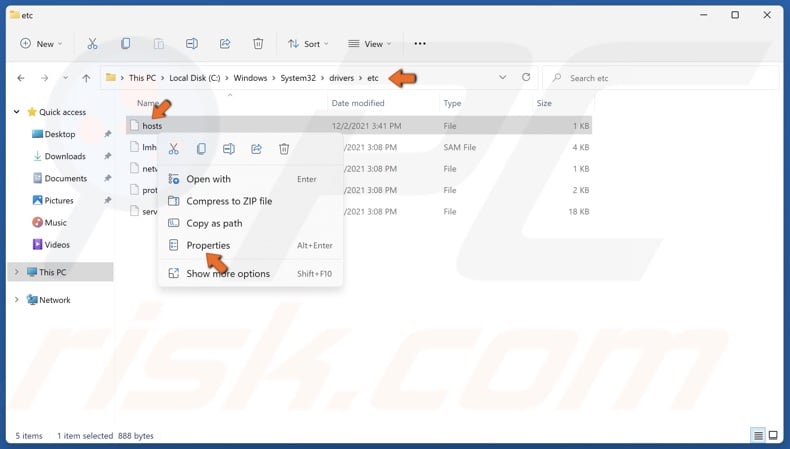The height and width of the screenshot is (449, 790).
Task: Maximize the etc window
Action: pos(735,15)
